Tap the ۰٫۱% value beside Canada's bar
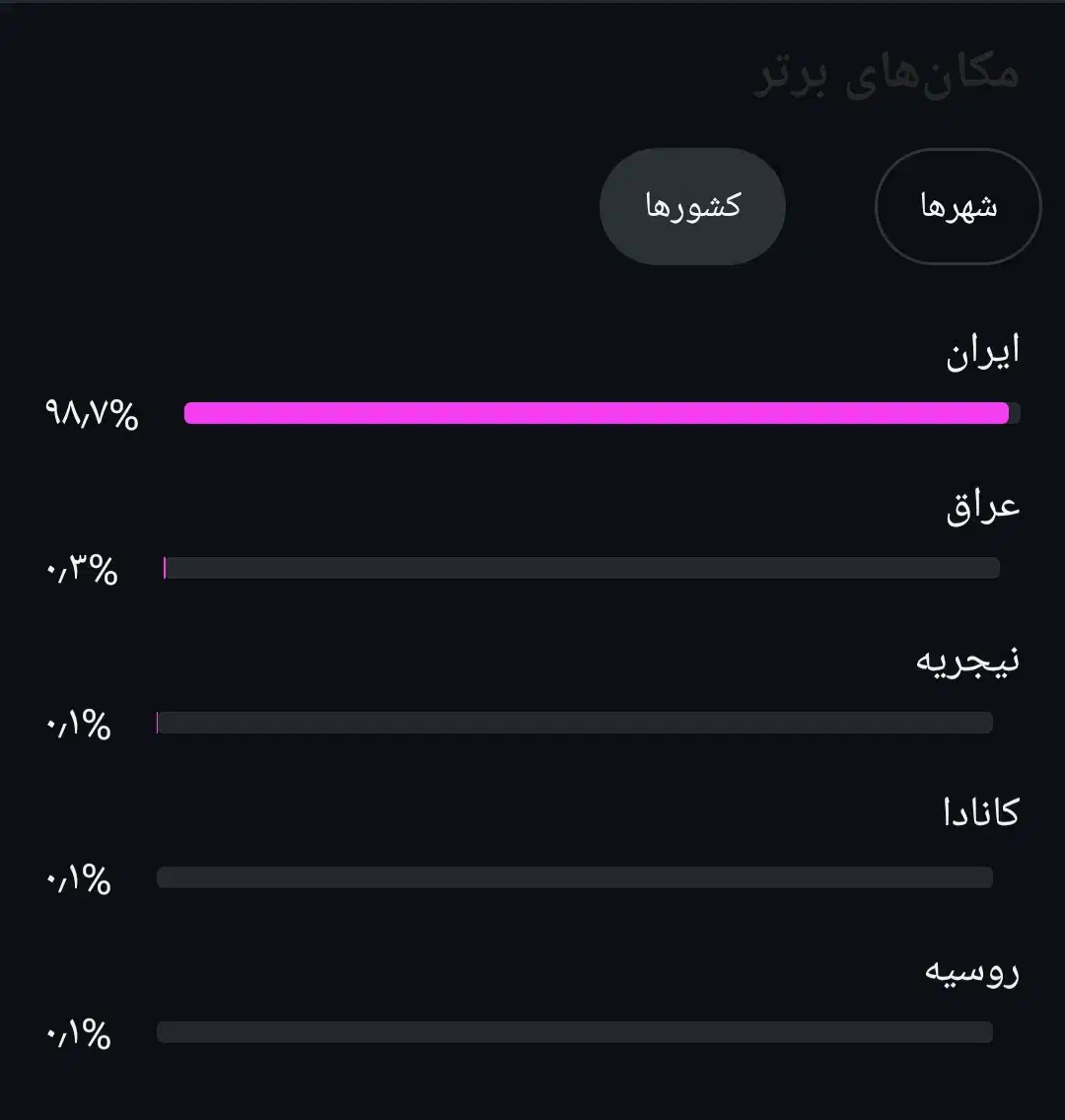The image size is (1065, 1120). 78,879
